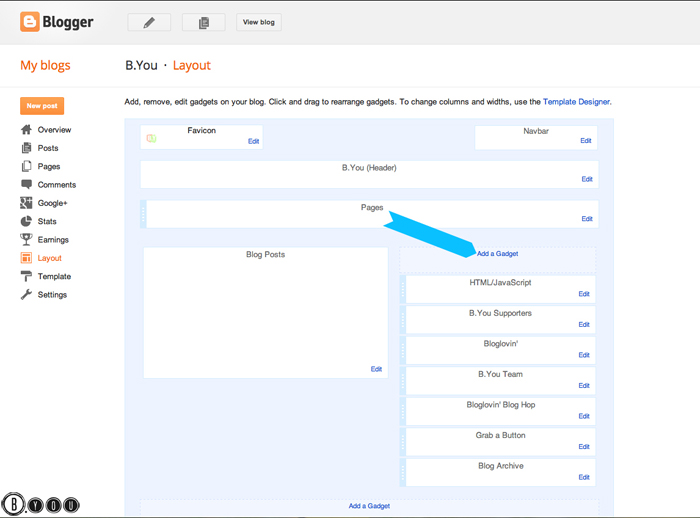The height and width of the screenshot is (518, 700).
Task: Edit the HTML/JavaScript gadget
Action: click(584, 294)
